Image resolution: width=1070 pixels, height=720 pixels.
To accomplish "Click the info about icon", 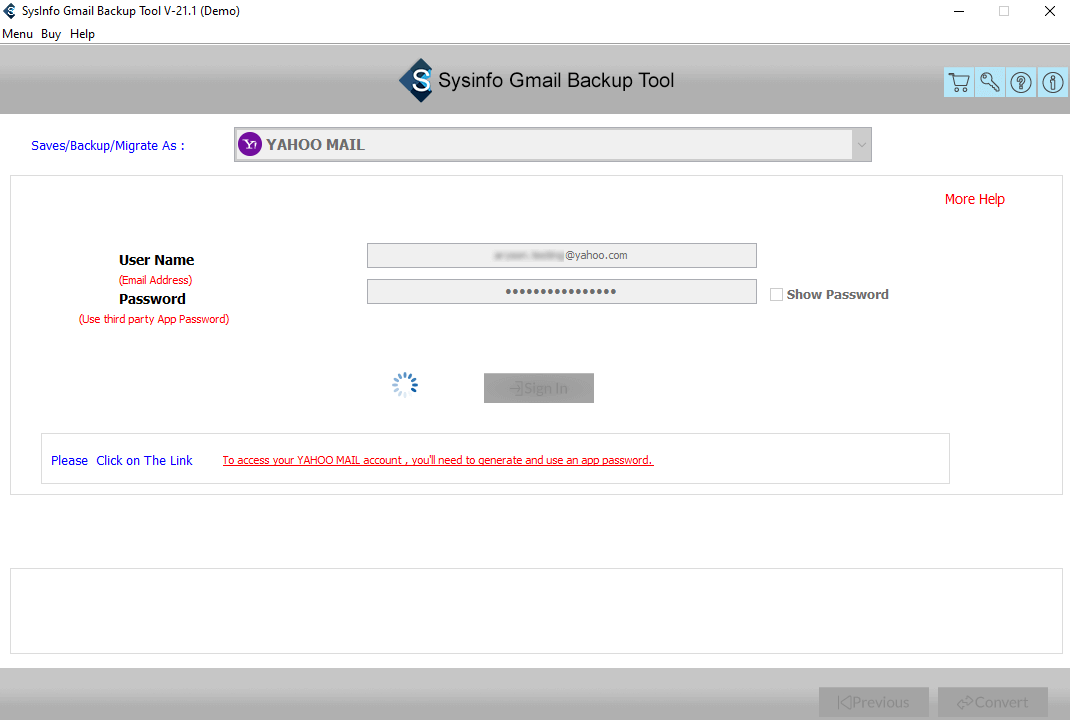I will pyautogui.click(x=1052, y=83).
